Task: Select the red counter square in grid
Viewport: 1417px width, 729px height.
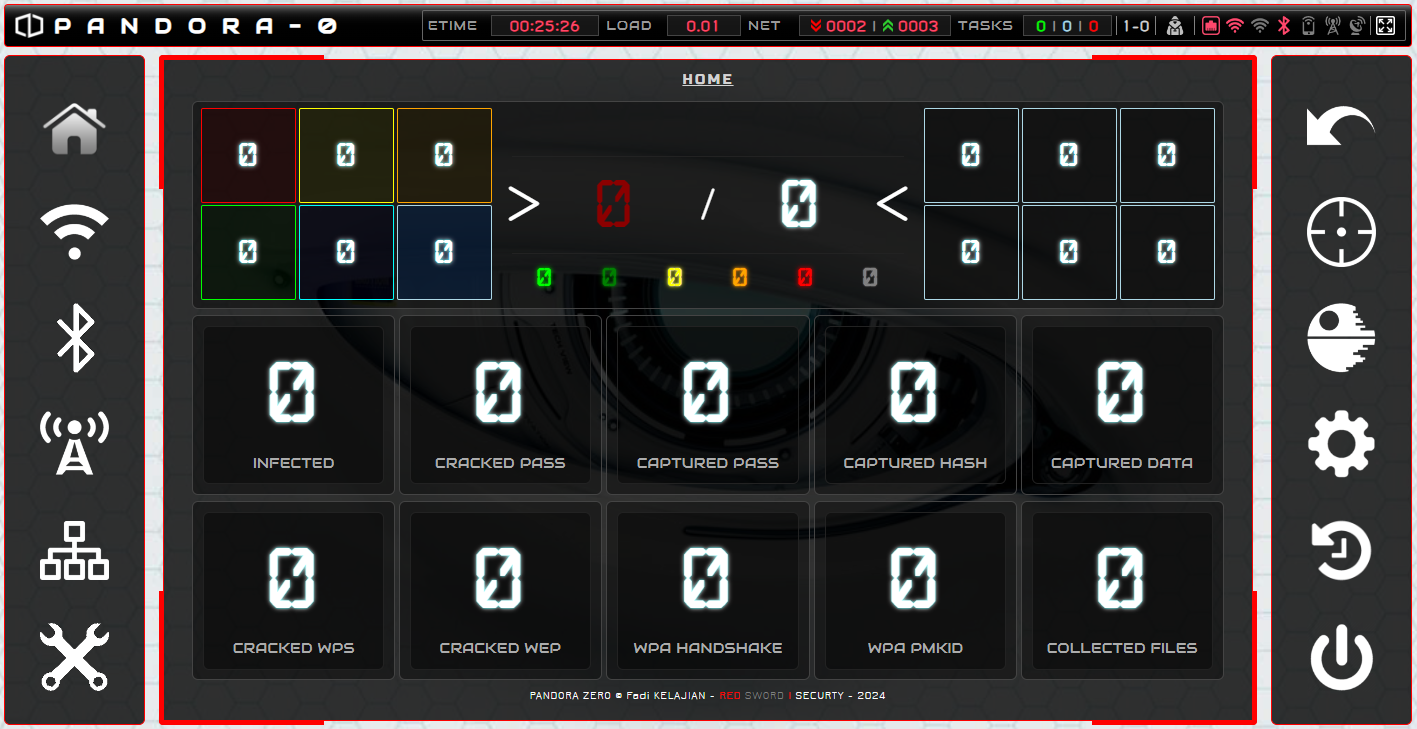Action: click(x=248, y=155)
